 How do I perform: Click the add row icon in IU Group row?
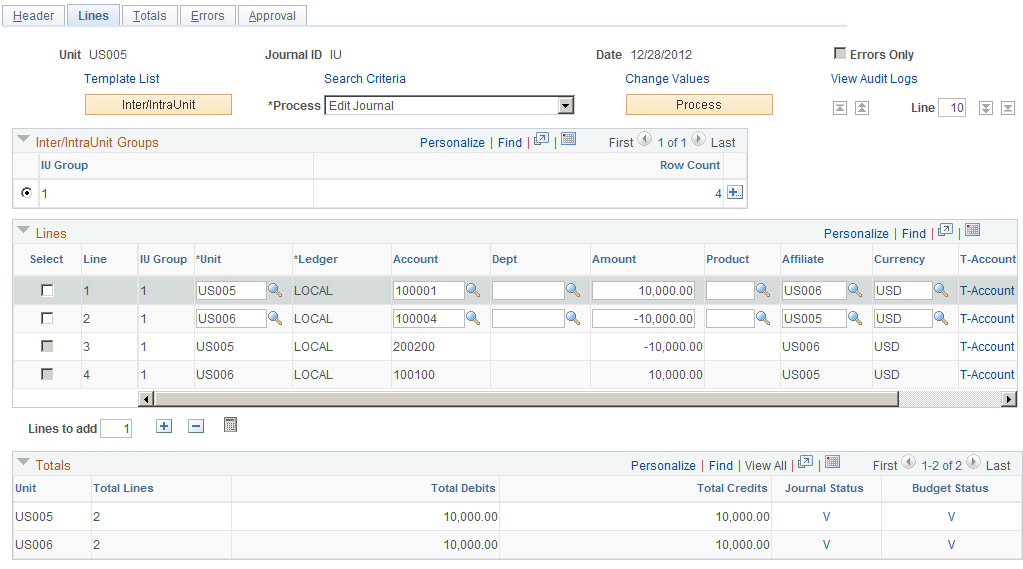click(735, 192)
